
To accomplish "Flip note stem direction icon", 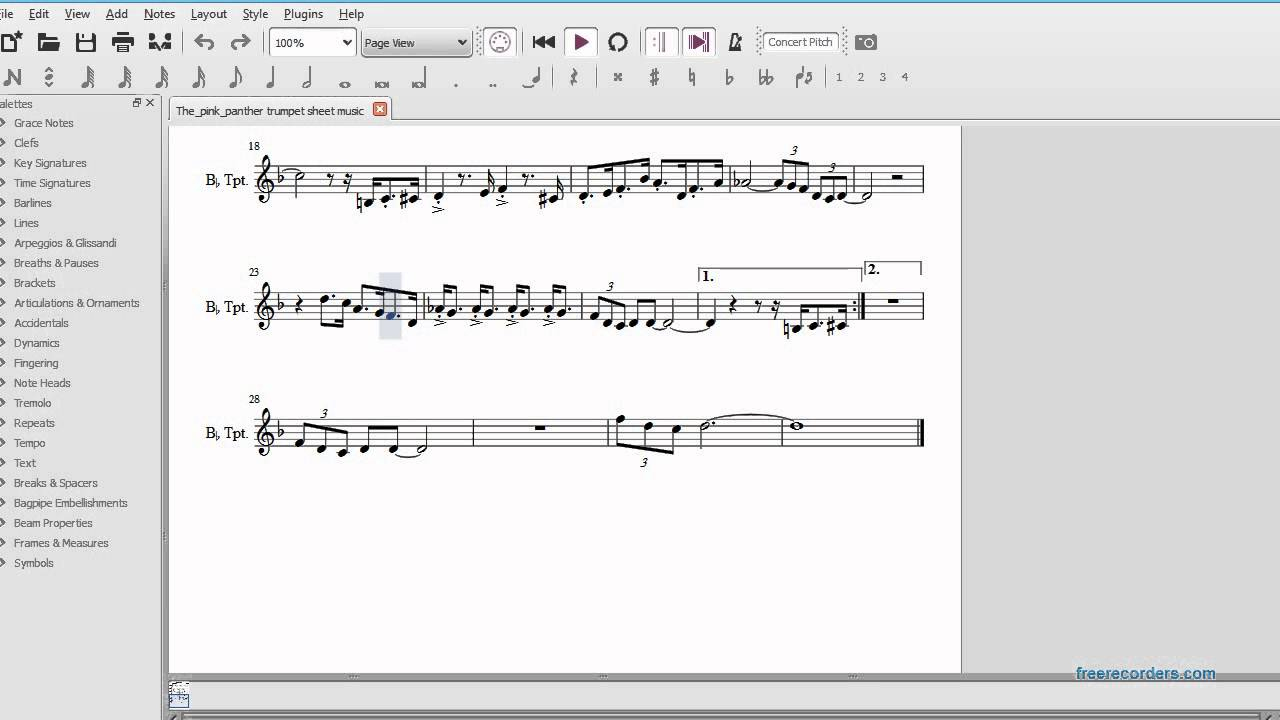I will coord(803,77).
